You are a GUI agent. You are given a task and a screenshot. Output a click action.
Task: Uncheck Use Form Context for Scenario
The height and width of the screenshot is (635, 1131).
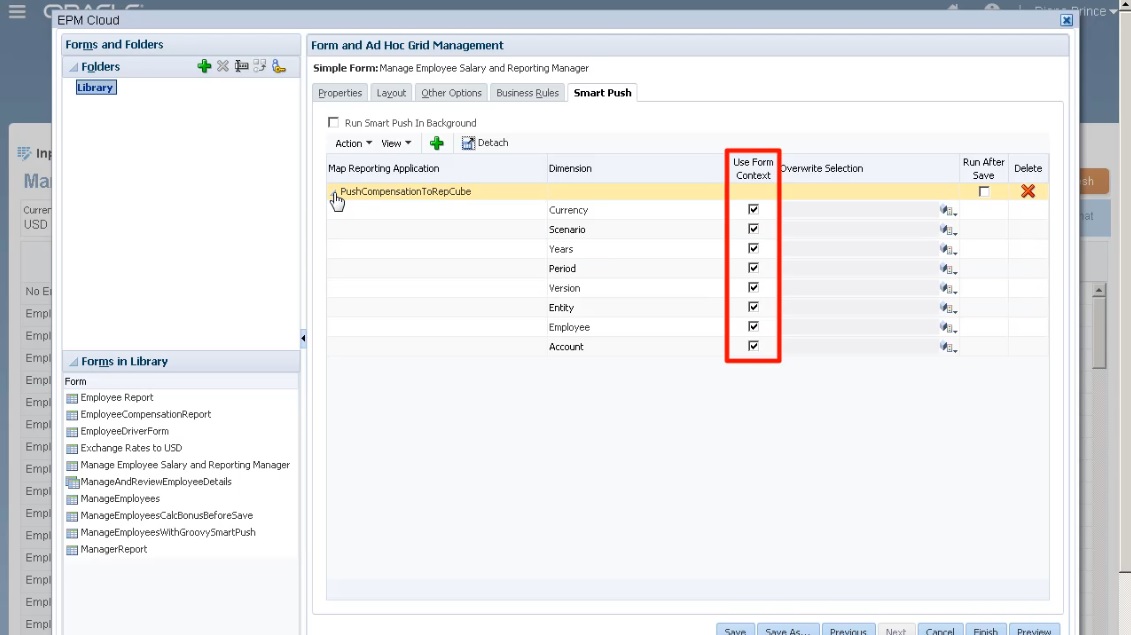(x=753, y=228)
